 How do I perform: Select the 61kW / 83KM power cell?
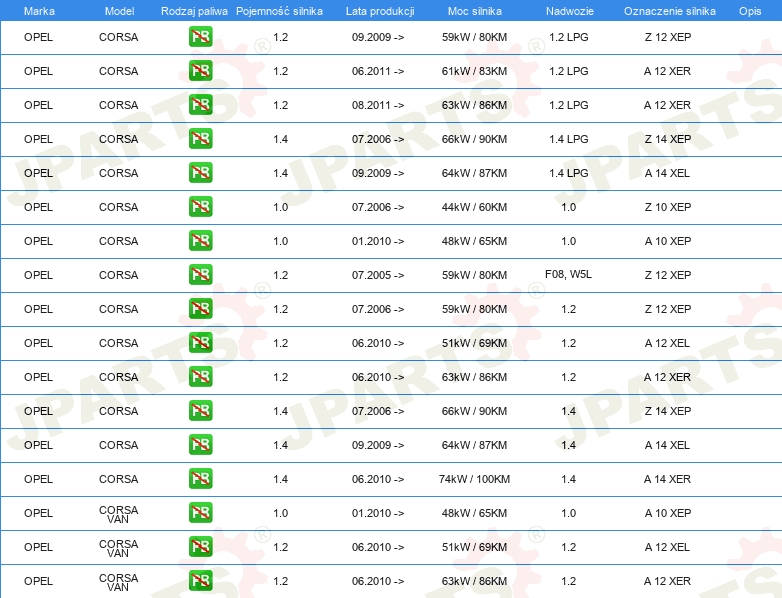[x=474, y=71]
